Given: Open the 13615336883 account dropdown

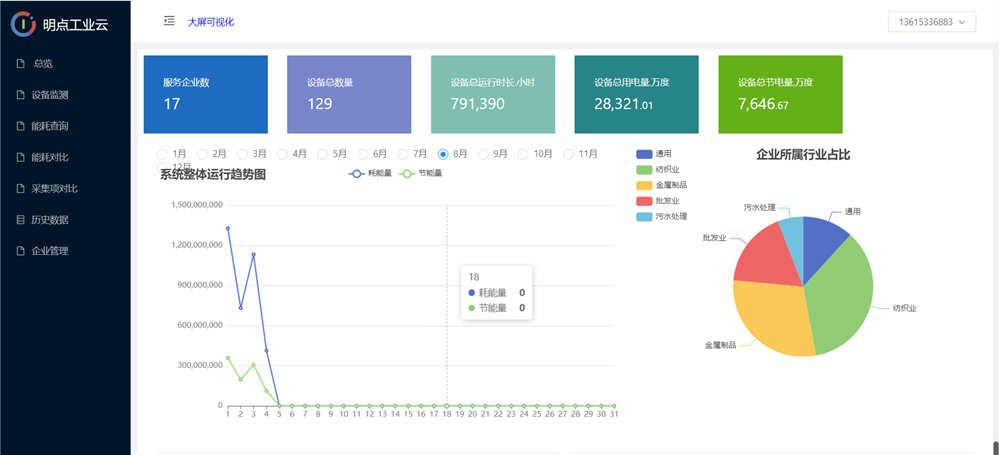Looking at the screenshot, I should (x=931, y=22).
